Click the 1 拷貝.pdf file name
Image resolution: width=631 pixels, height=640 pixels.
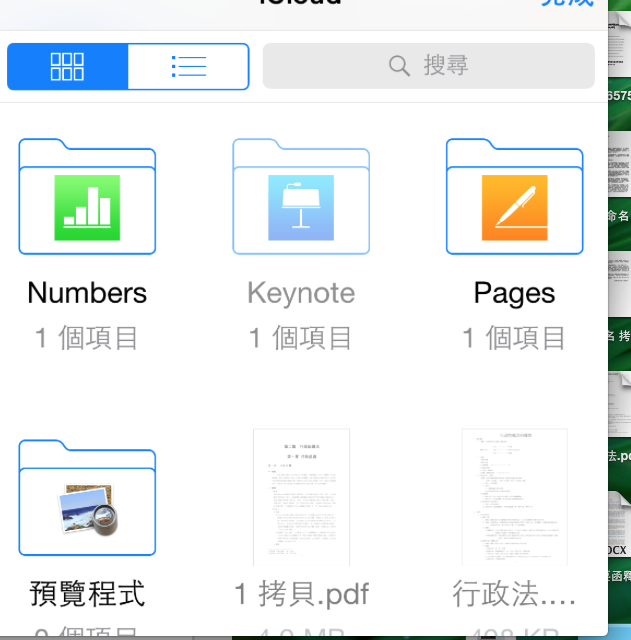coord(302,594)
